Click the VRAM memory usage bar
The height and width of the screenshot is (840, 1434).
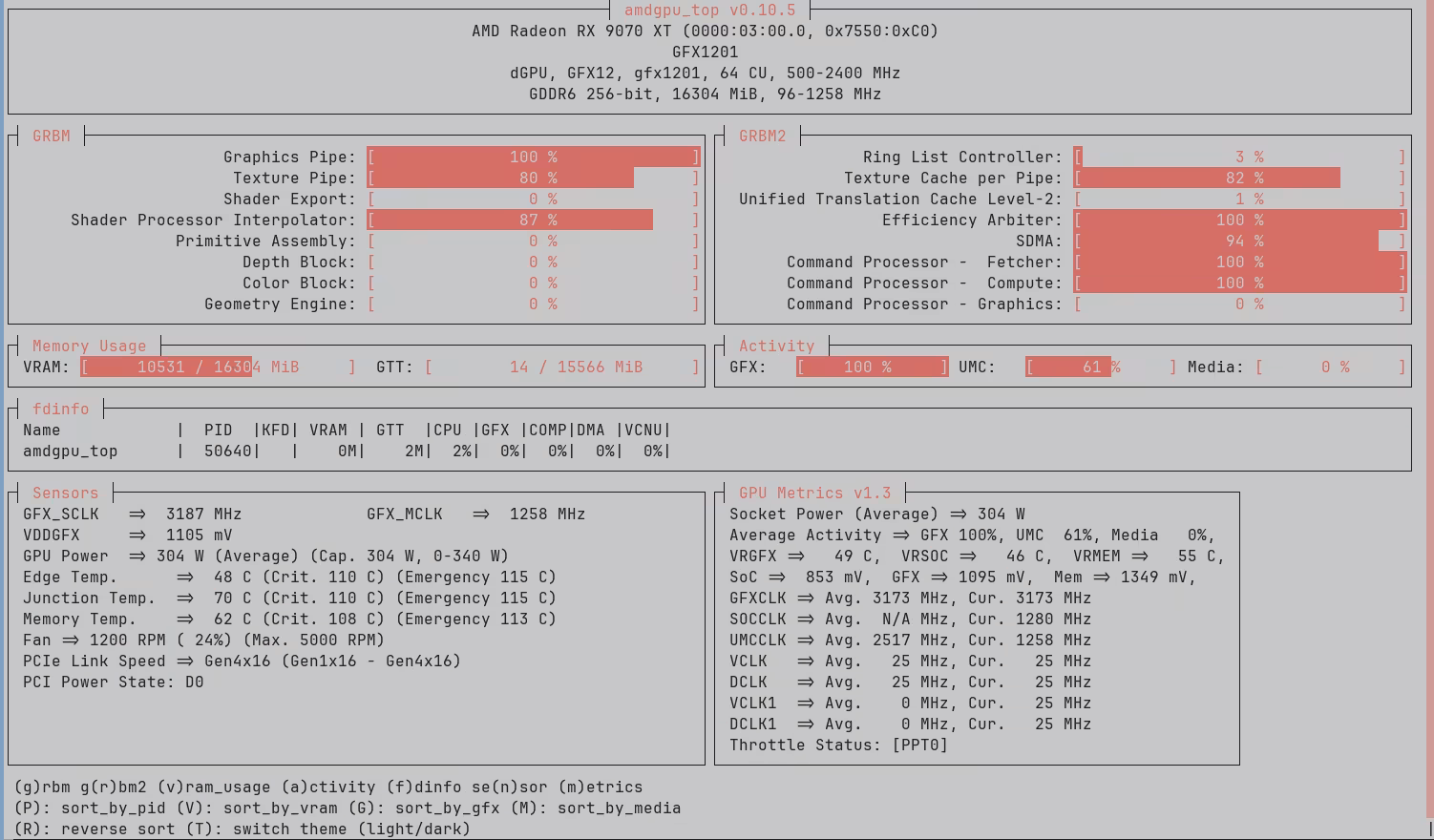218,367
